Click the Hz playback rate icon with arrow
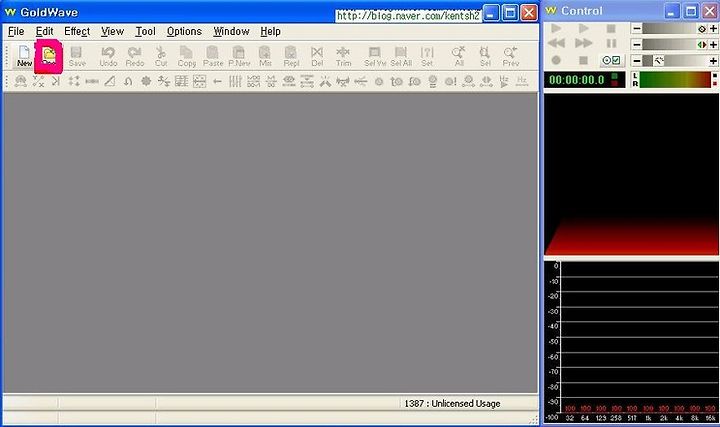The image size is (720, 427). tap(504, 81)
